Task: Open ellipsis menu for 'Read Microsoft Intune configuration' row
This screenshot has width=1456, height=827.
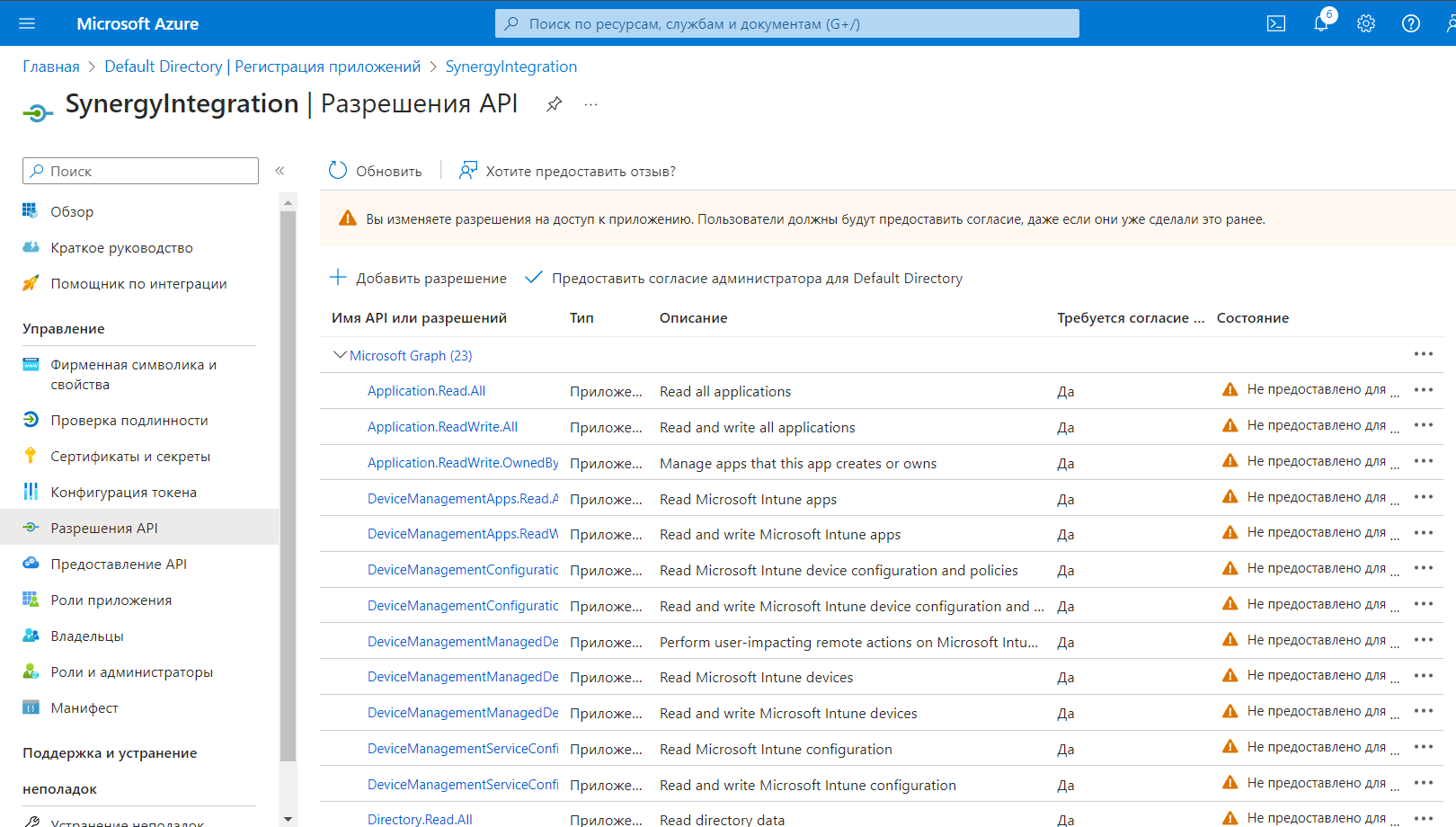Action: click(1424, 747)
